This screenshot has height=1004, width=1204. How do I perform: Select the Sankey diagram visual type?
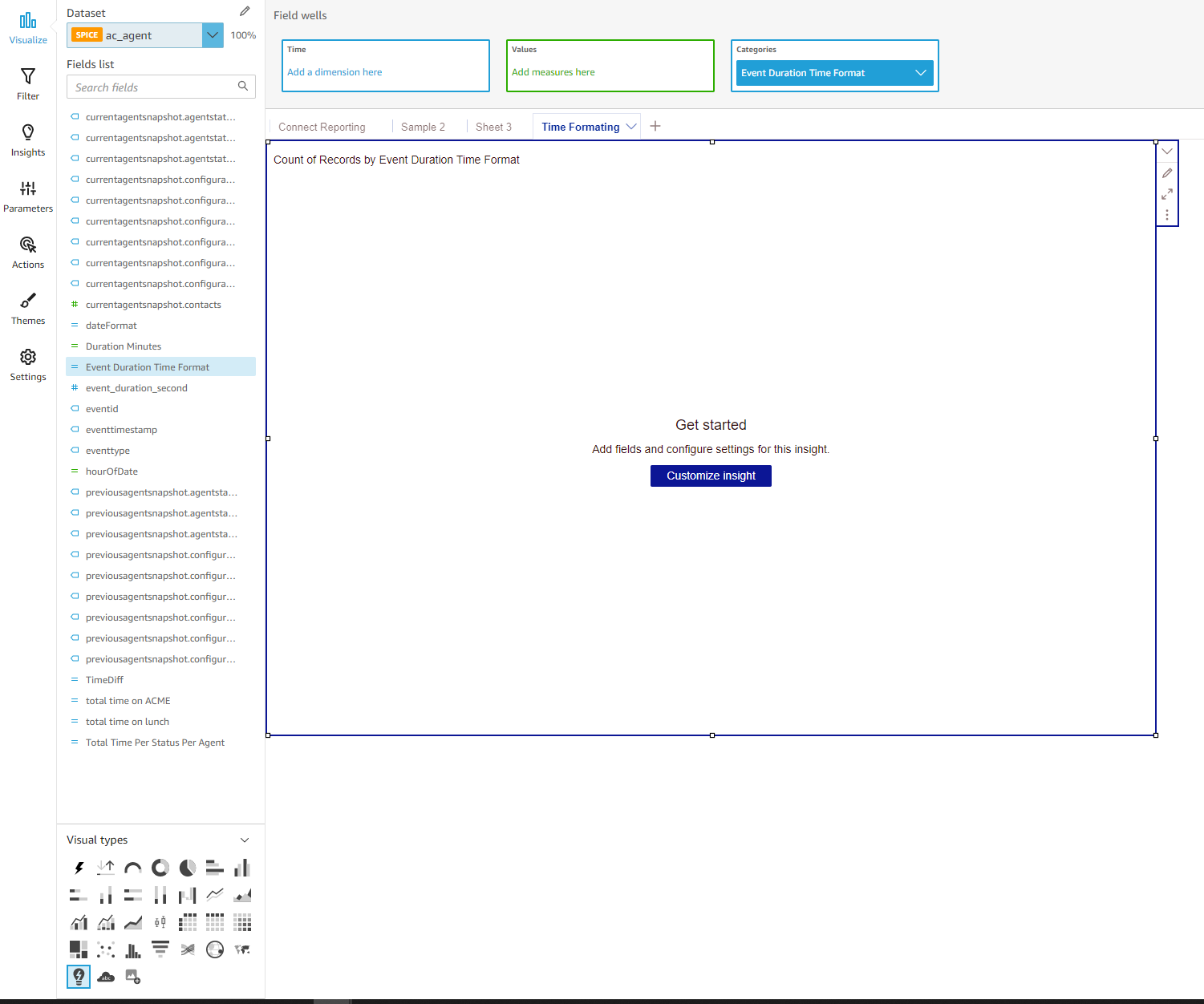point(188,949)
